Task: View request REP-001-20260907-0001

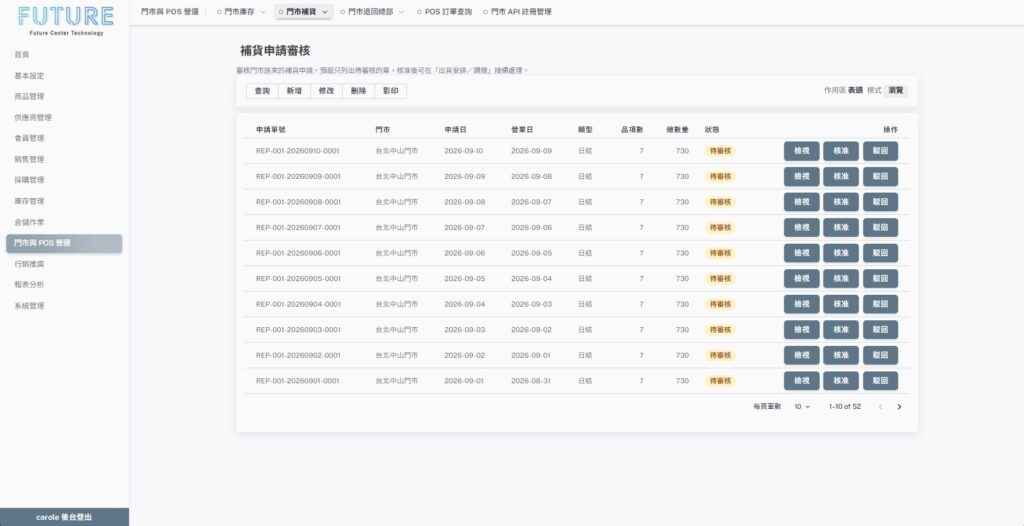Action: click(x=801, y=227)
